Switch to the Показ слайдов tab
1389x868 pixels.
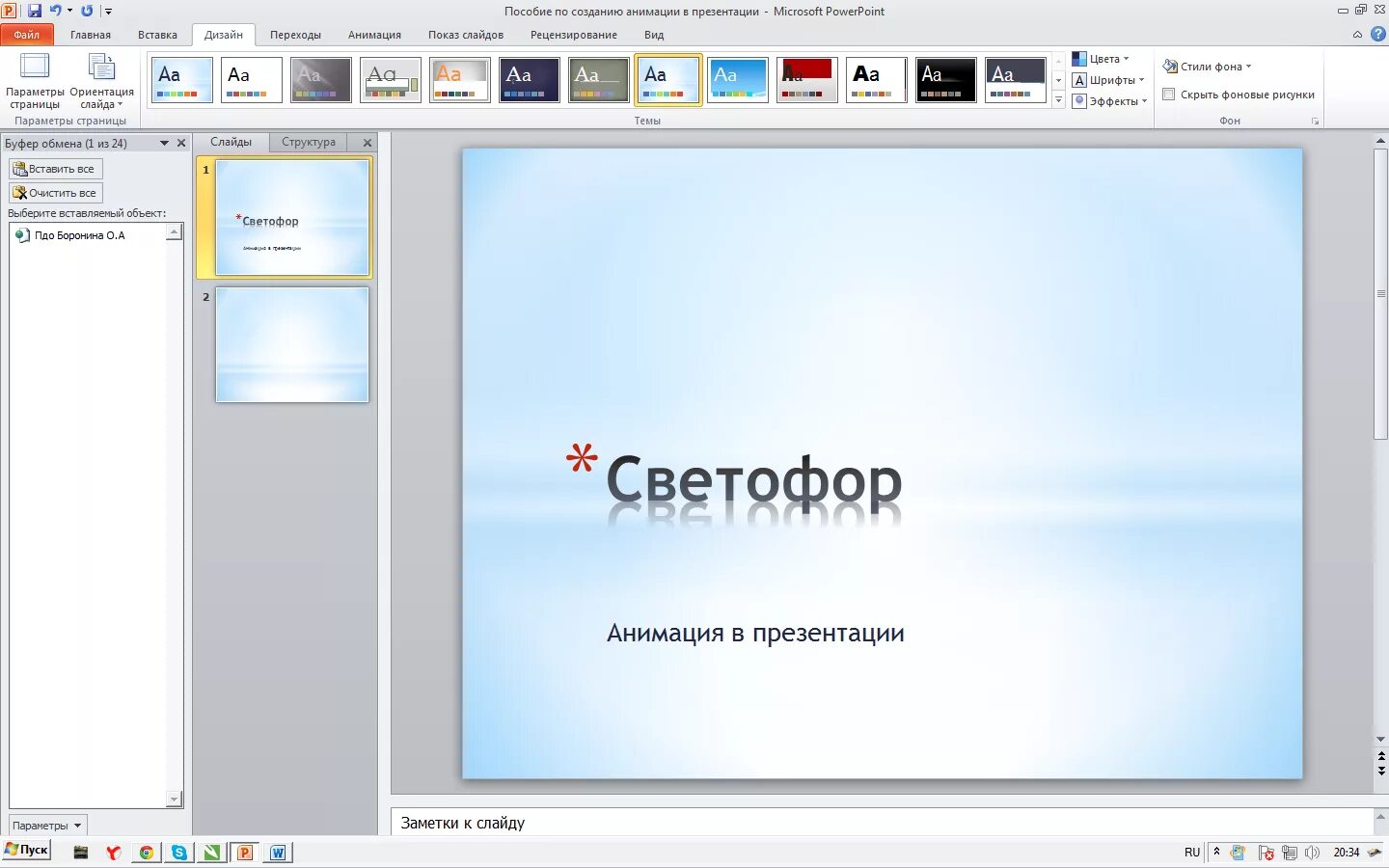coord(466,35)
